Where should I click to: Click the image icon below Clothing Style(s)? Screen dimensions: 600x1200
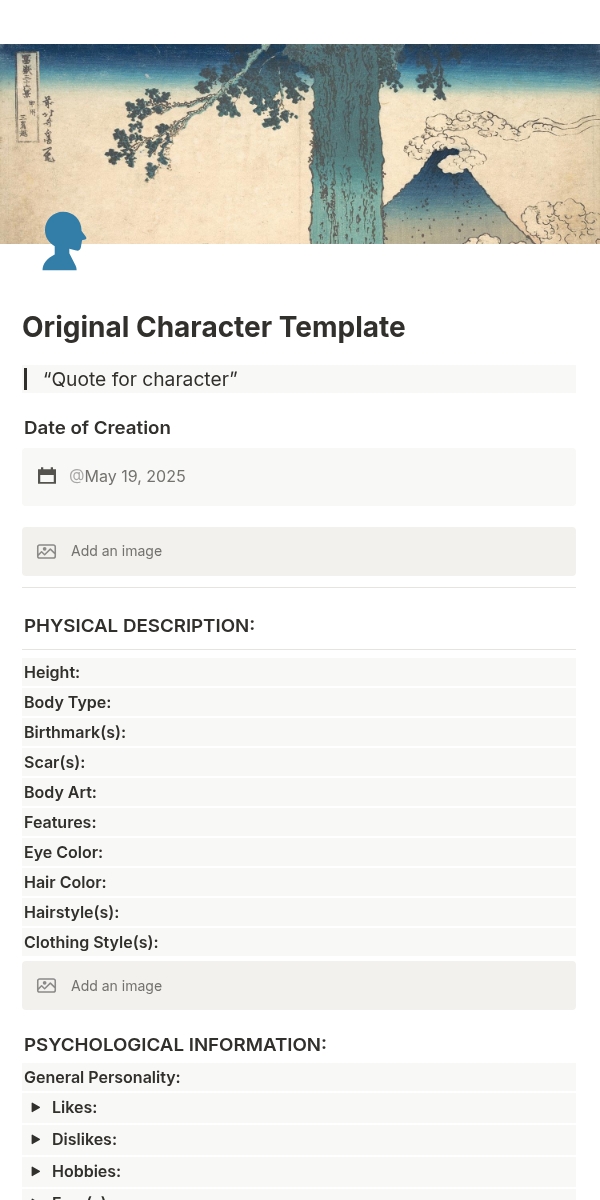coord(47,986)
